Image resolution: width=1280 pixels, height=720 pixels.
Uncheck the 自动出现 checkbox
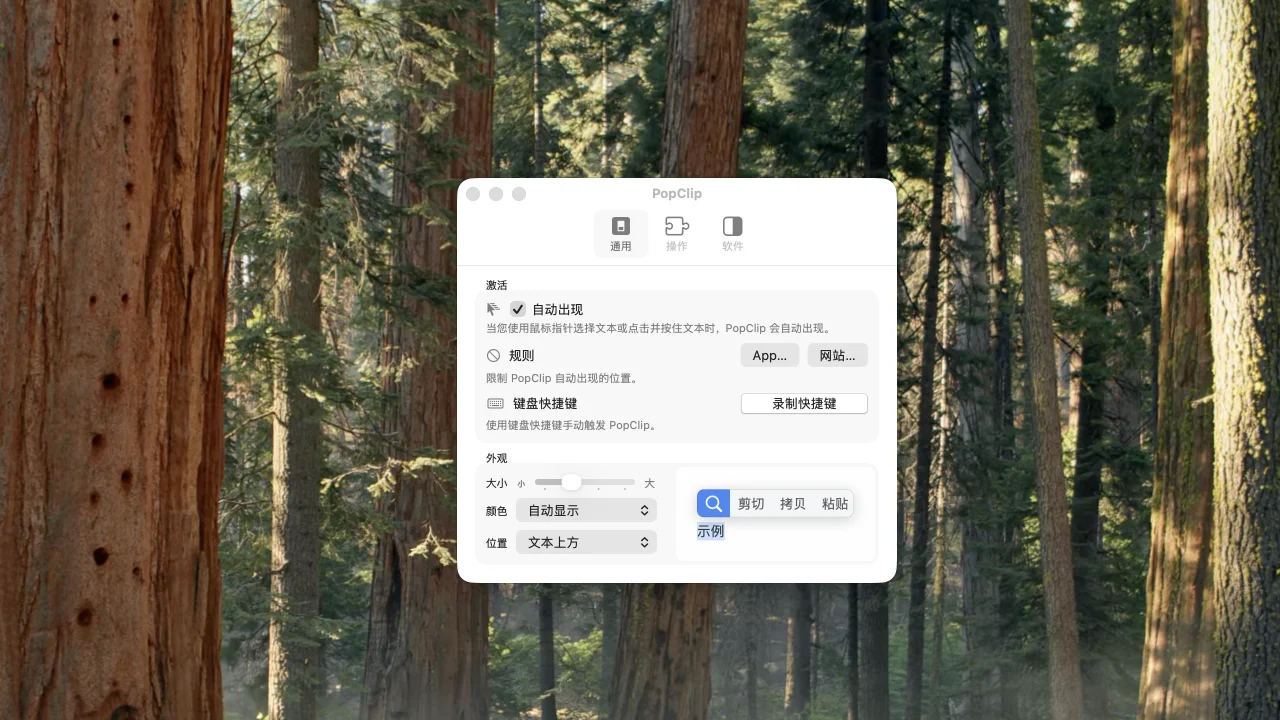click(x=518, y=309)
